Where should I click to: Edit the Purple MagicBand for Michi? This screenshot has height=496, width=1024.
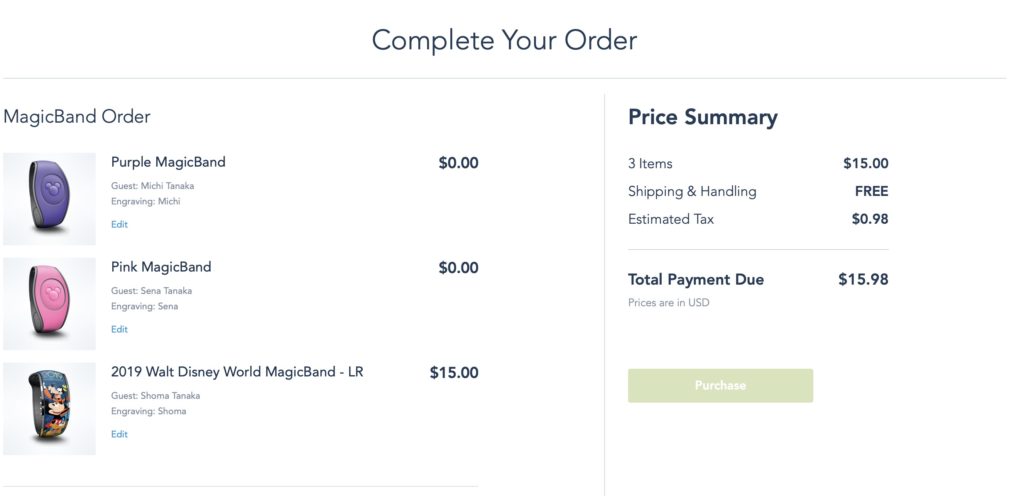tap(119, 225)
